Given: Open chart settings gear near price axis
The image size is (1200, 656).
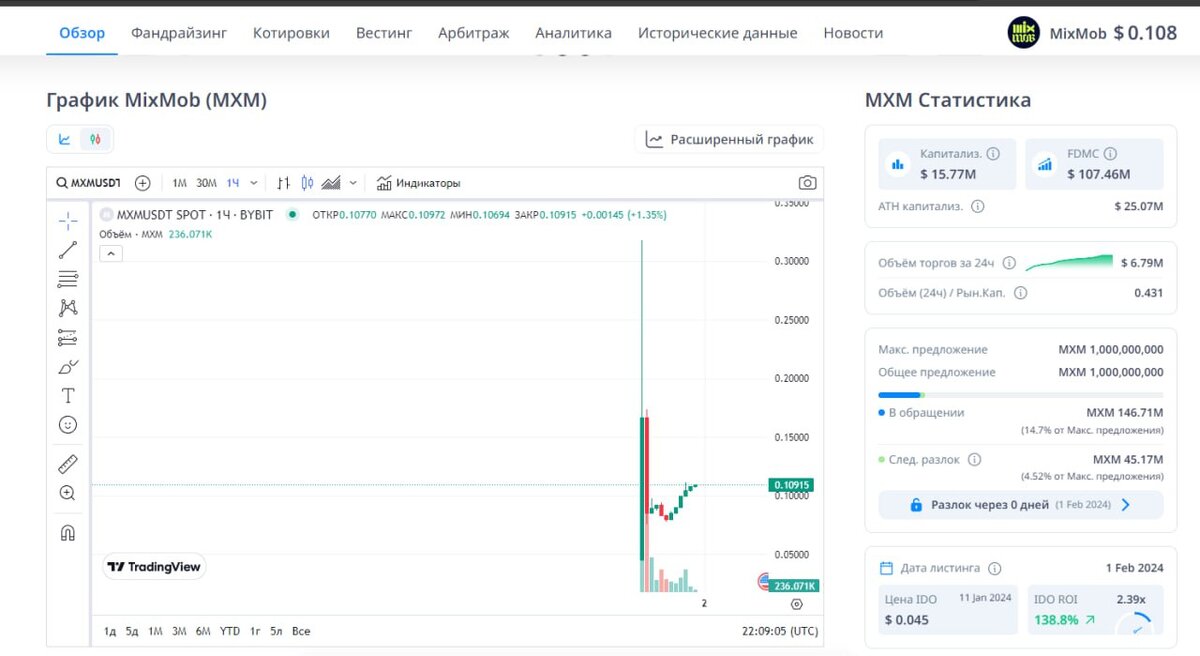Looking at the screenshot, I should 797,604.
